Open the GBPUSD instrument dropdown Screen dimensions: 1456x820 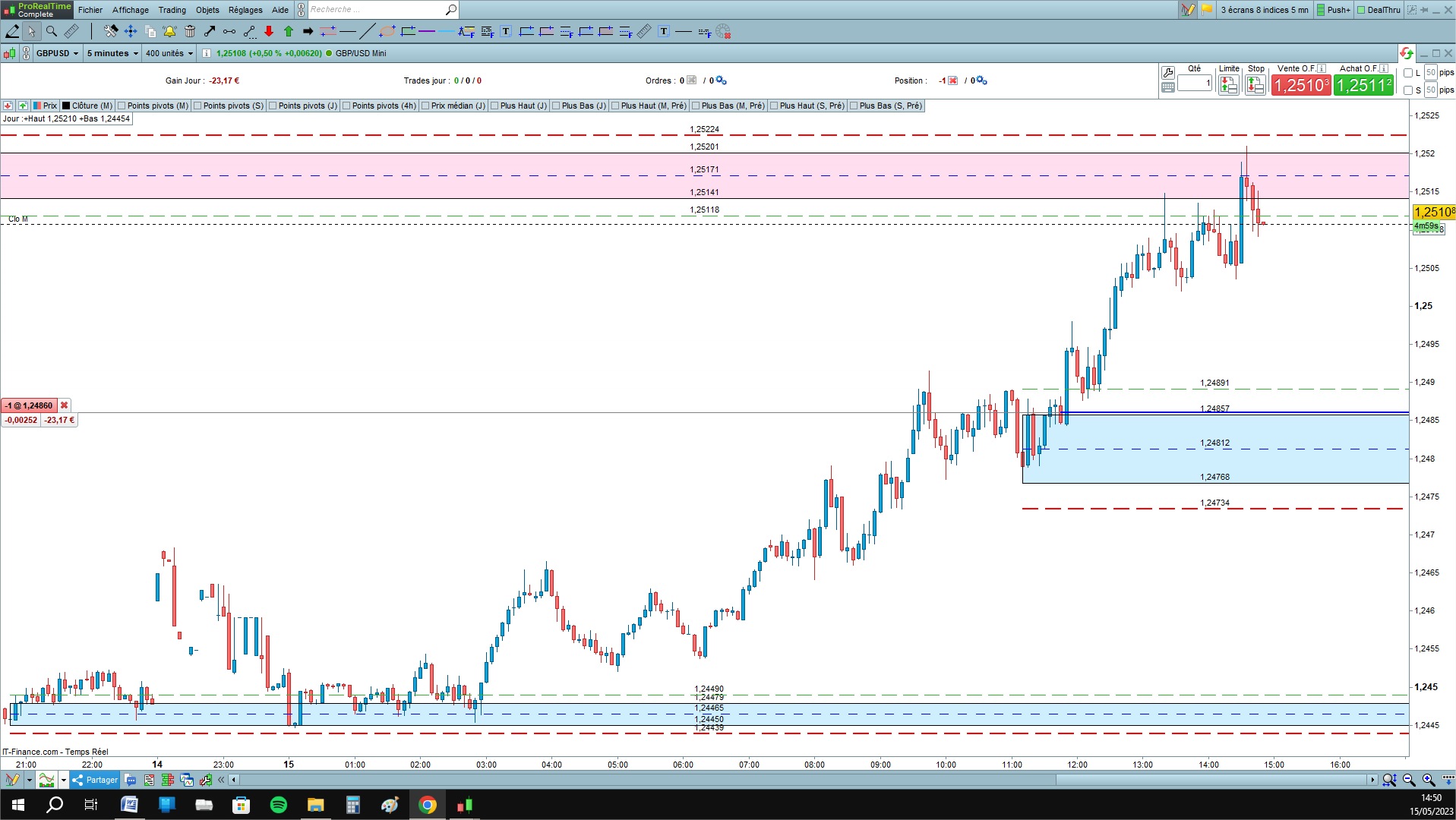57,53
